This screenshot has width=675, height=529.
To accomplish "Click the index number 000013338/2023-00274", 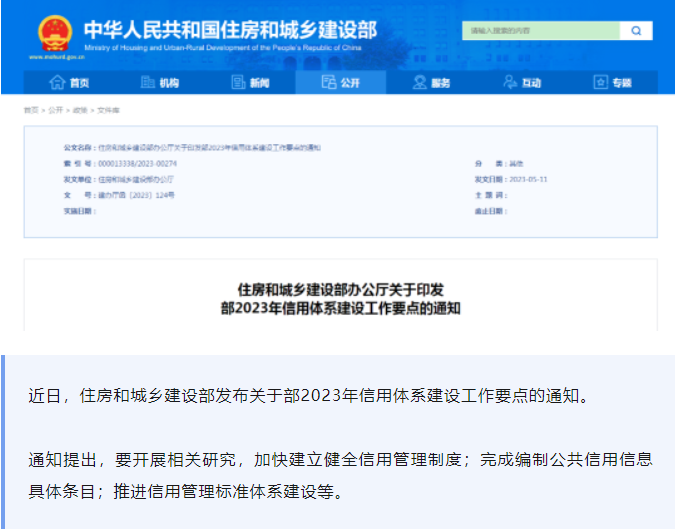I will (x=138, y=162).
